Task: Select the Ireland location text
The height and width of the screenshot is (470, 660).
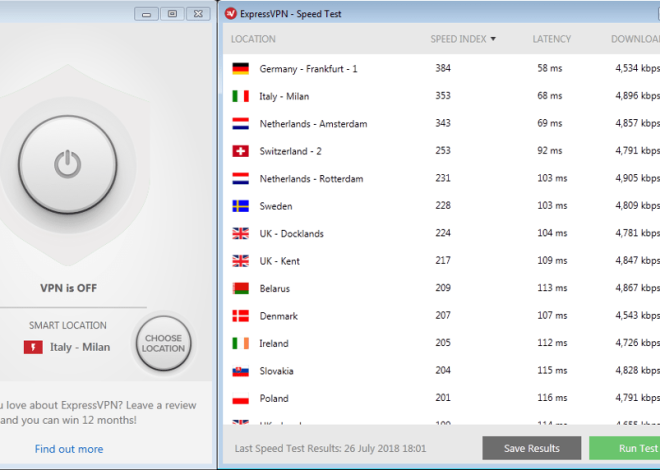Action: 274,343
